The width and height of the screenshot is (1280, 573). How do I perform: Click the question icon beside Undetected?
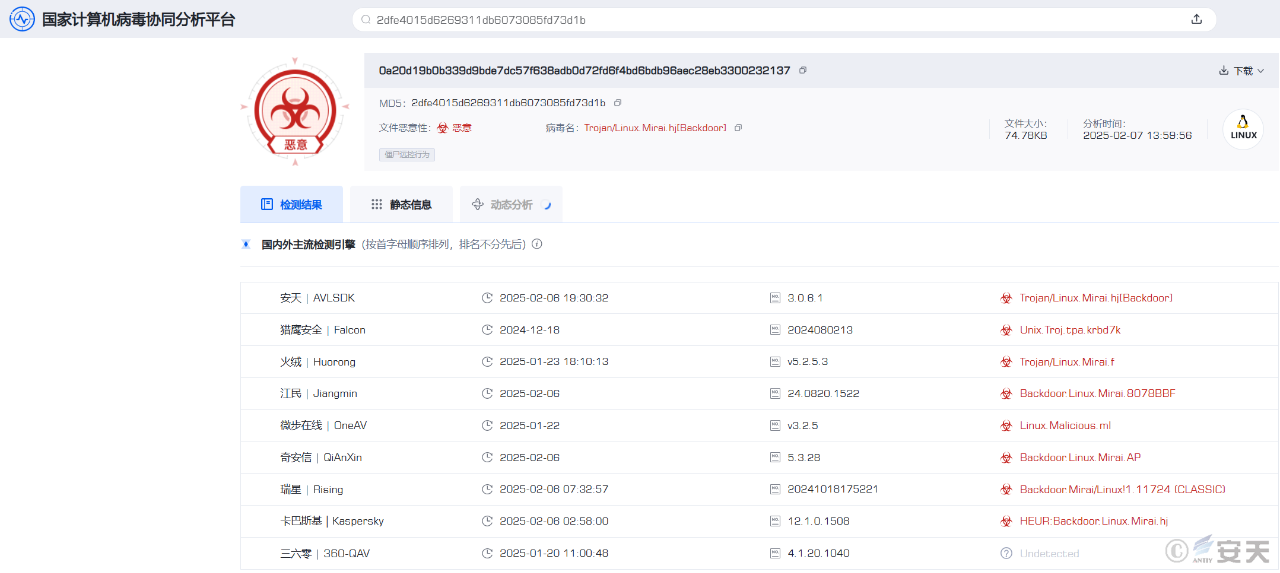point(1006,553)
